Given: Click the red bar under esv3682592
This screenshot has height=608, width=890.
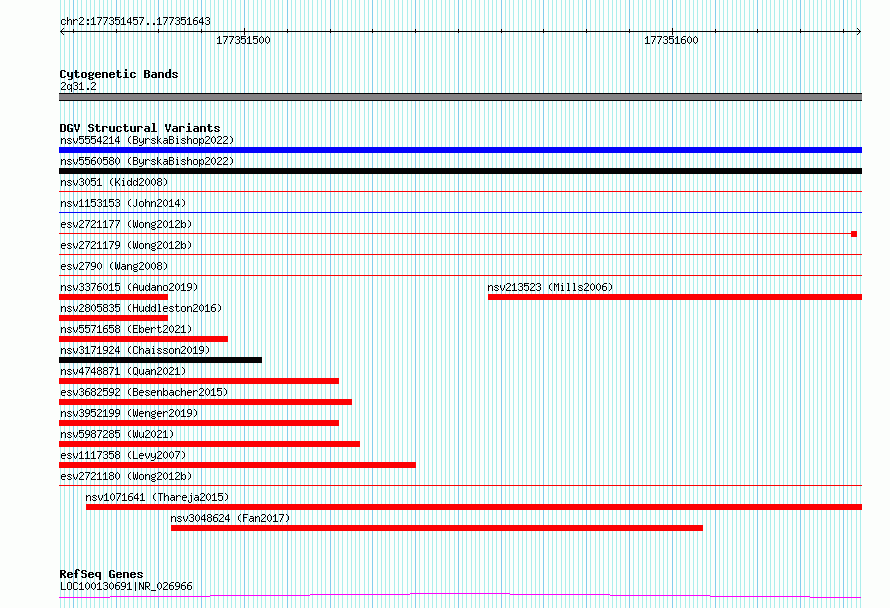Looking at the screenshot, I should [205, 402].
